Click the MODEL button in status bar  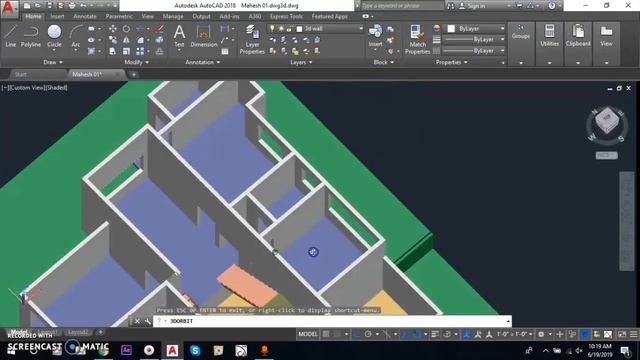[308, 334]
